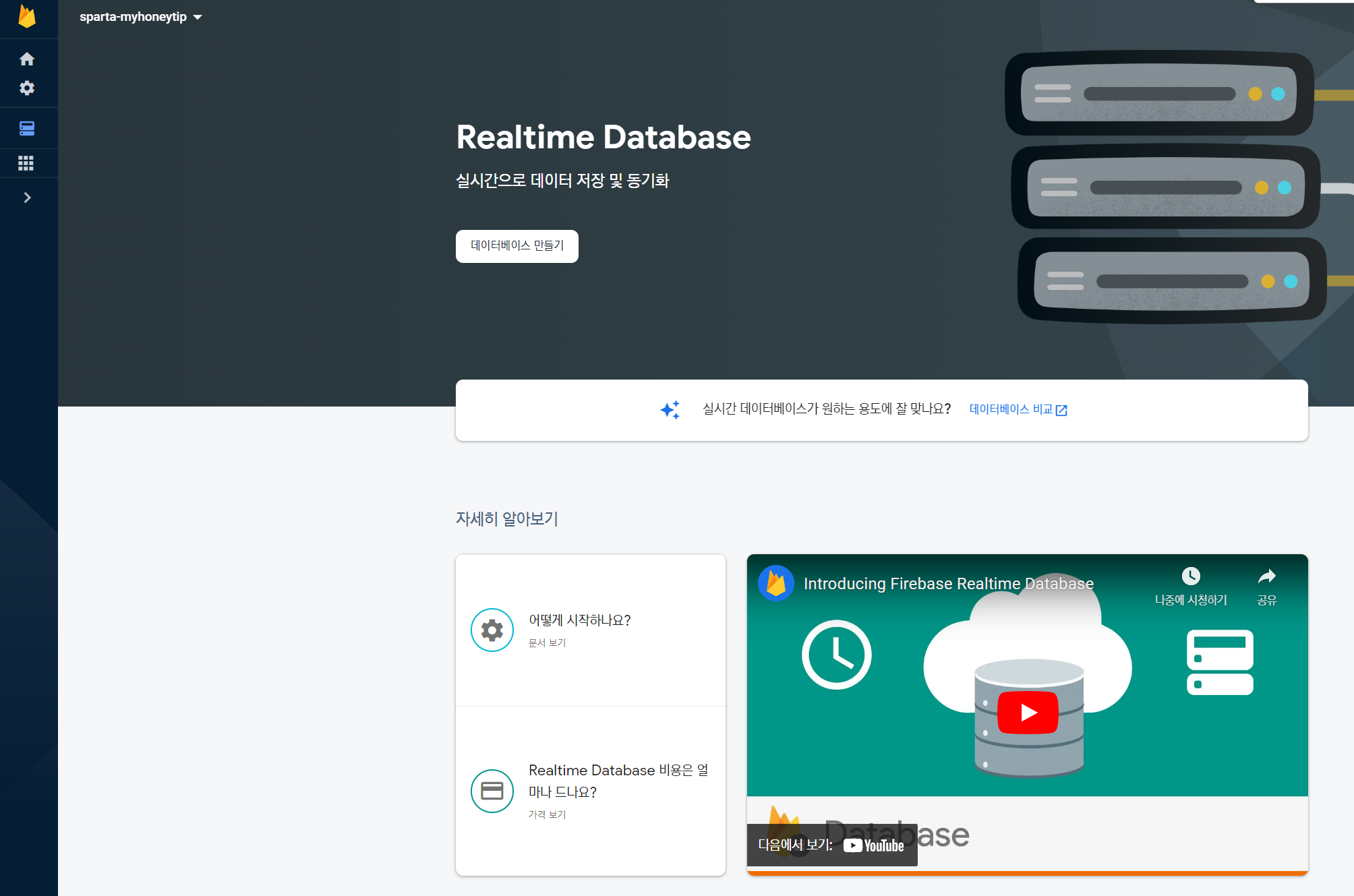Click the Firebase channel avatar on video
The height and width of the screenshot is (896, 1354).
[776, 583]
